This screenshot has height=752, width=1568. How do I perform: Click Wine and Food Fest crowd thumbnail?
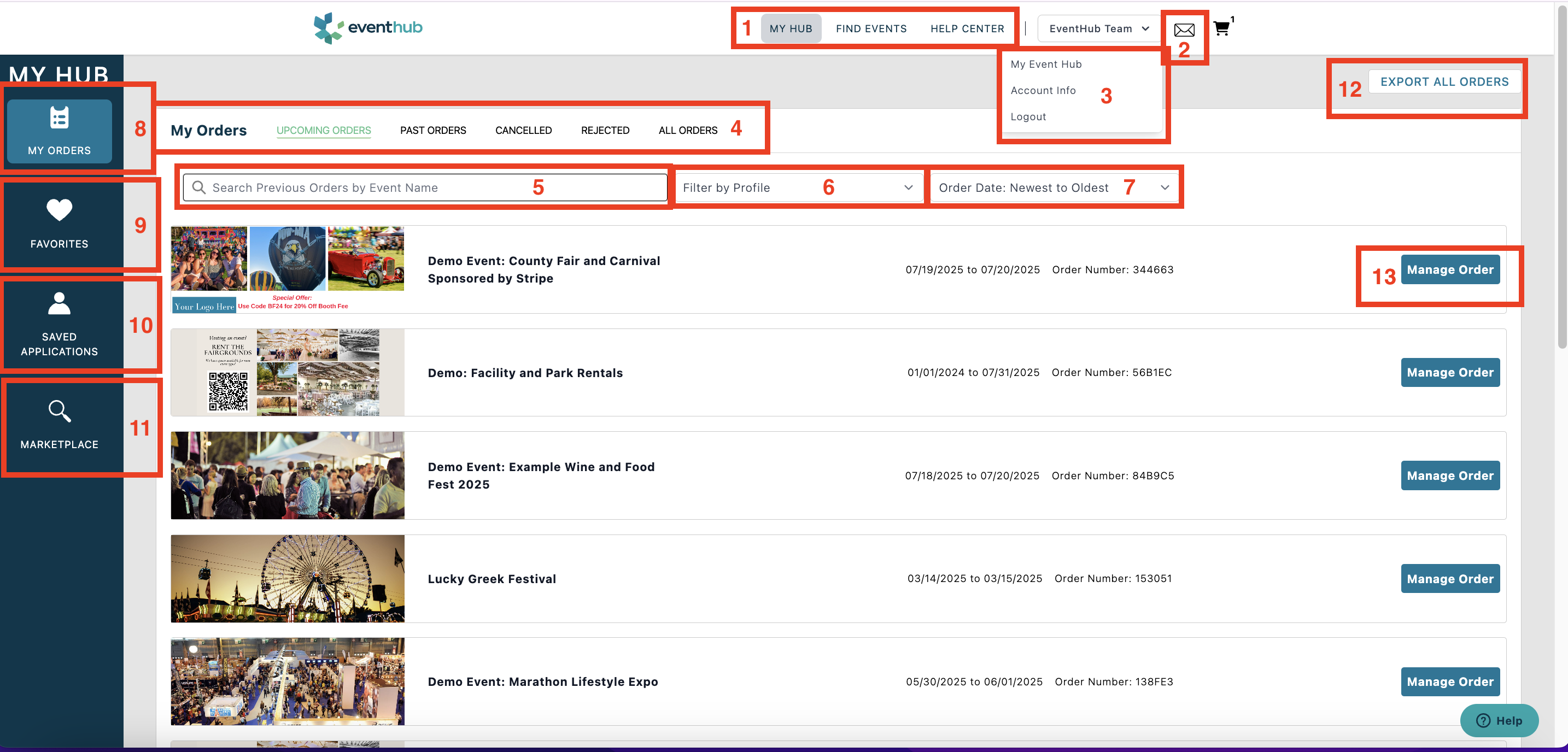click(x=288, y=476)
